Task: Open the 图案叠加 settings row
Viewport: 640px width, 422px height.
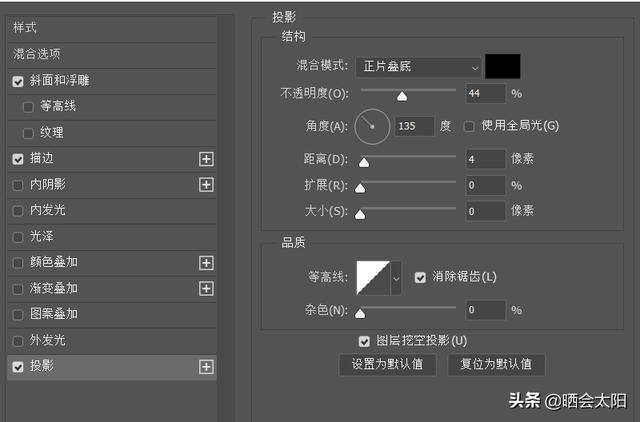Action: click(111, 314)
